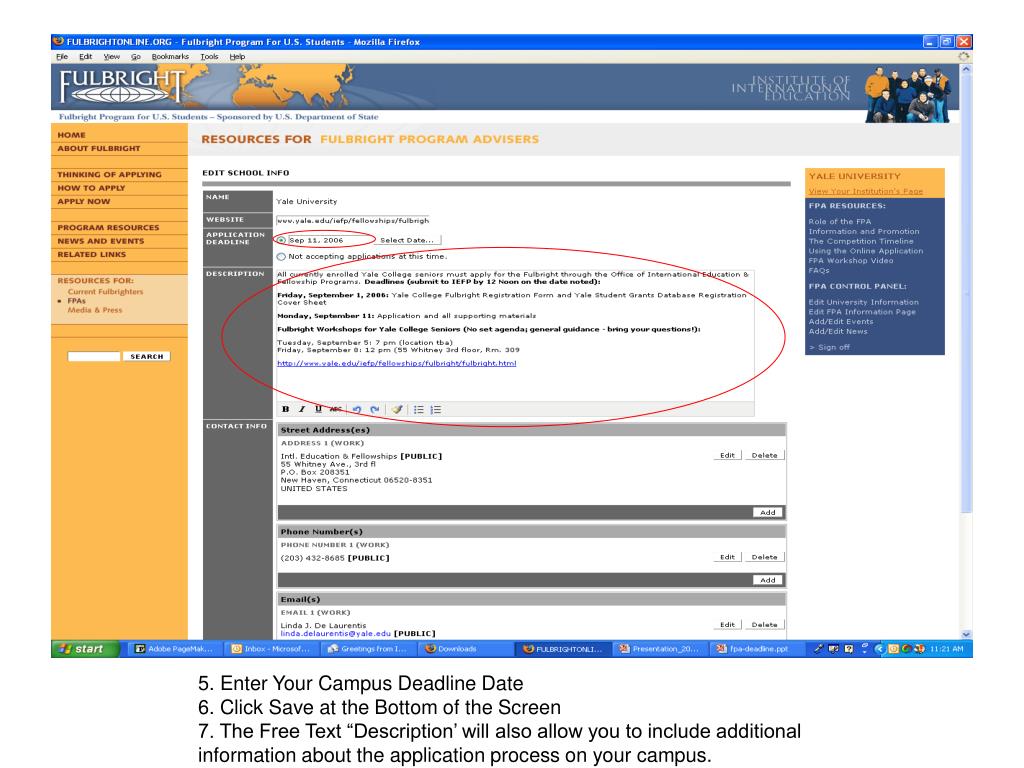Delete the Address 1 (Work) entry
Screen dimensions: 1024x768
[x=764, y=455]
